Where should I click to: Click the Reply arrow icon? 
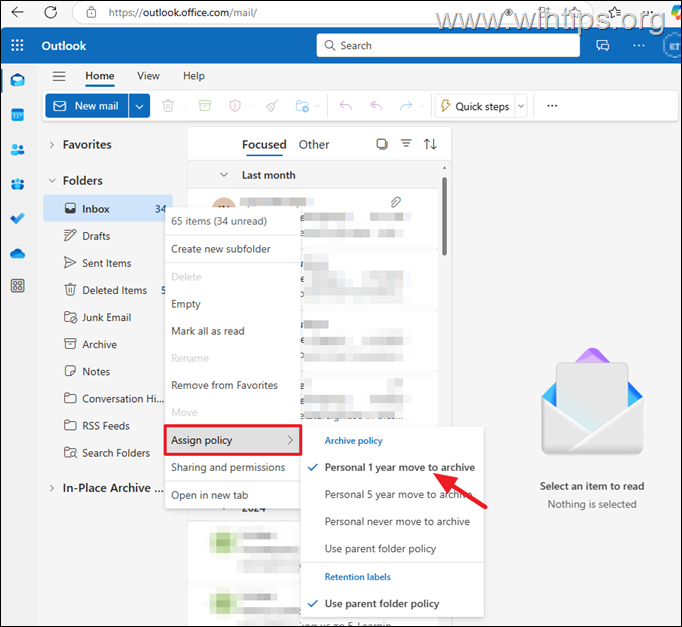[x=346, y=106]
